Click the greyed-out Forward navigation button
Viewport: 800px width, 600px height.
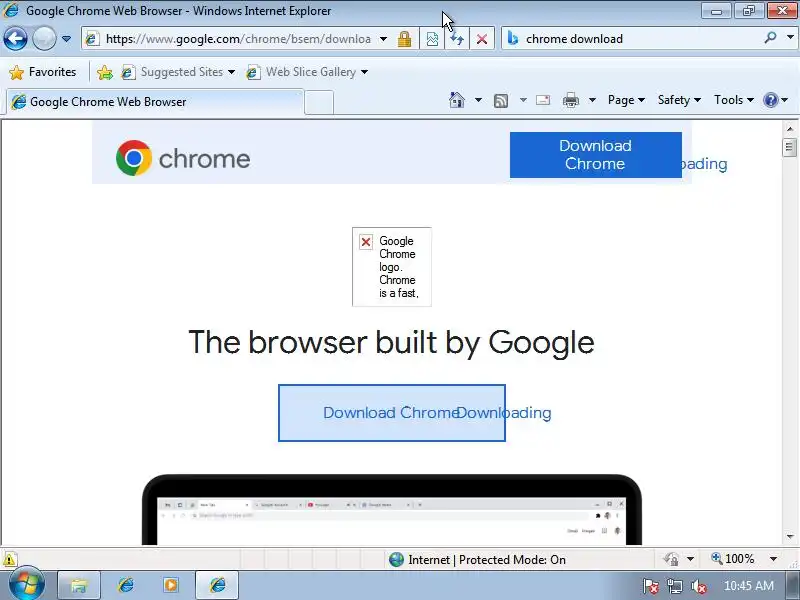44,39
